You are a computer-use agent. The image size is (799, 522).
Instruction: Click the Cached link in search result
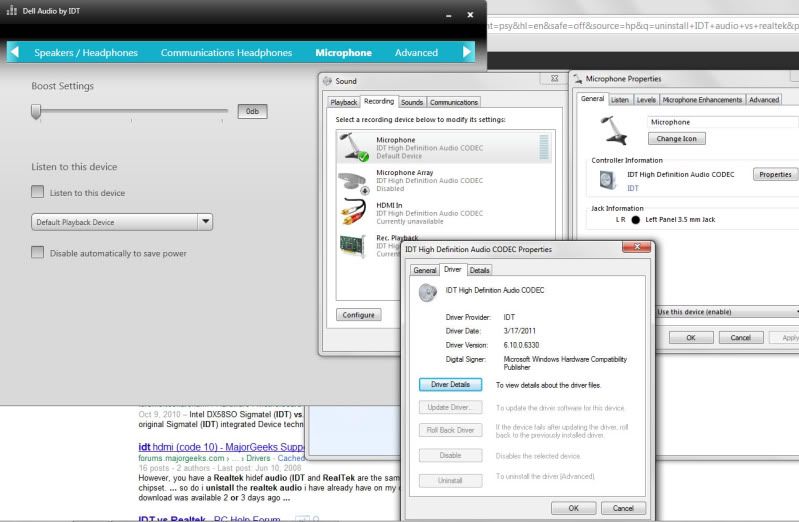pos(290,458)
